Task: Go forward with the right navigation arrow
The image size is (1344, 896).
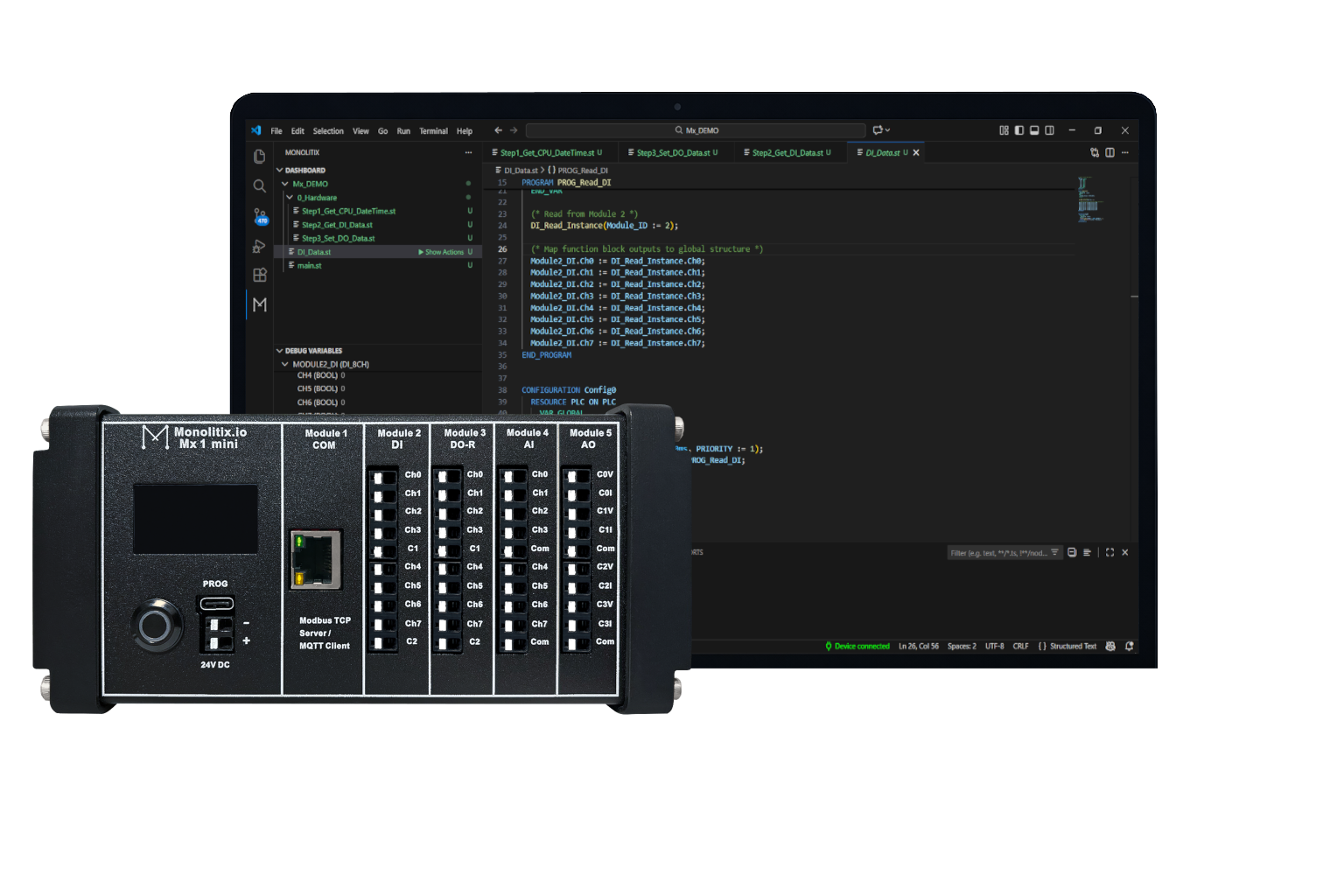Action: tap(514, 130)
